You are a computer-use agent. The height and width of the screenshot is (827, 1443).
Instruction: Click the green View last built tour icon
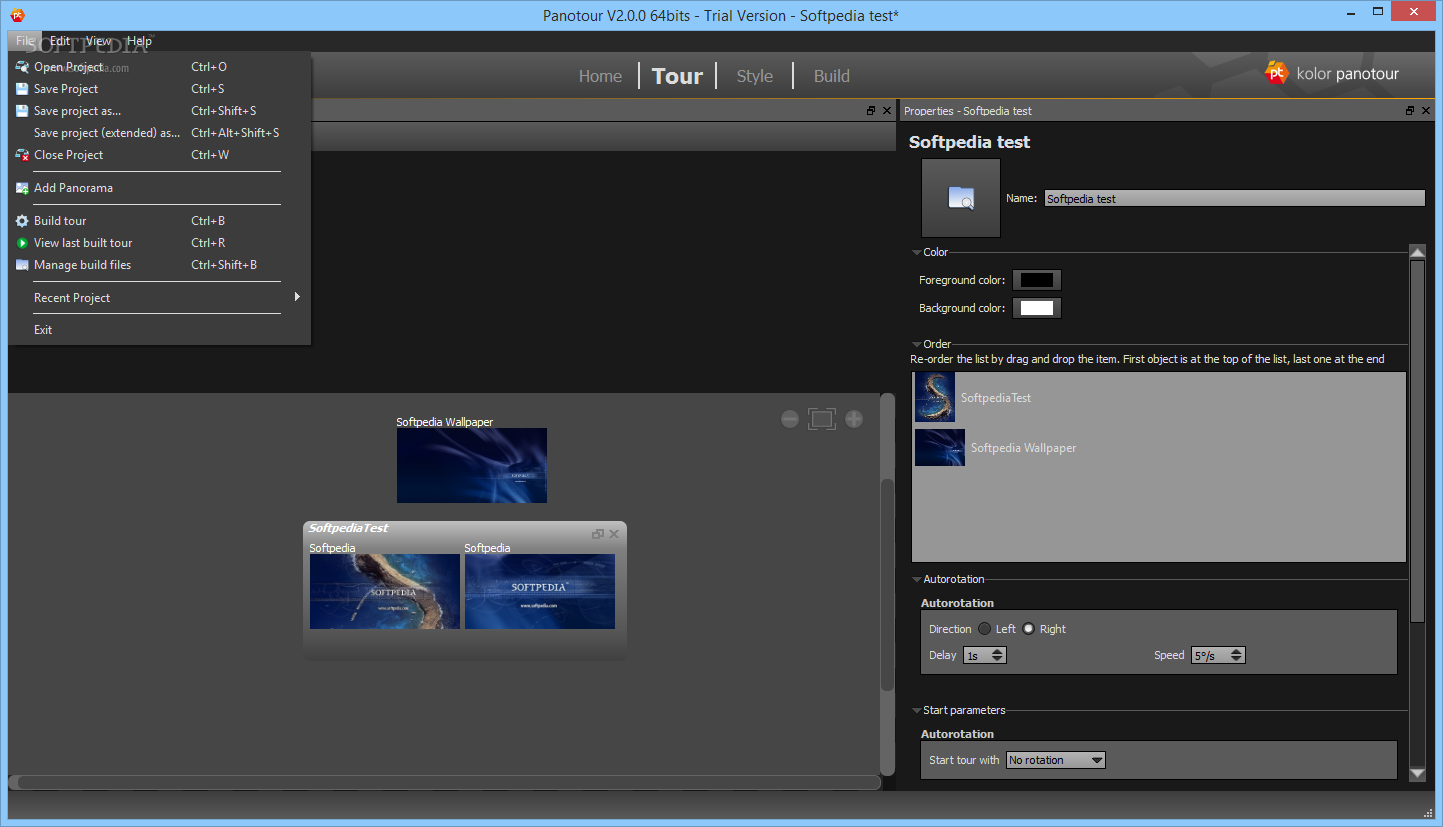22,243
